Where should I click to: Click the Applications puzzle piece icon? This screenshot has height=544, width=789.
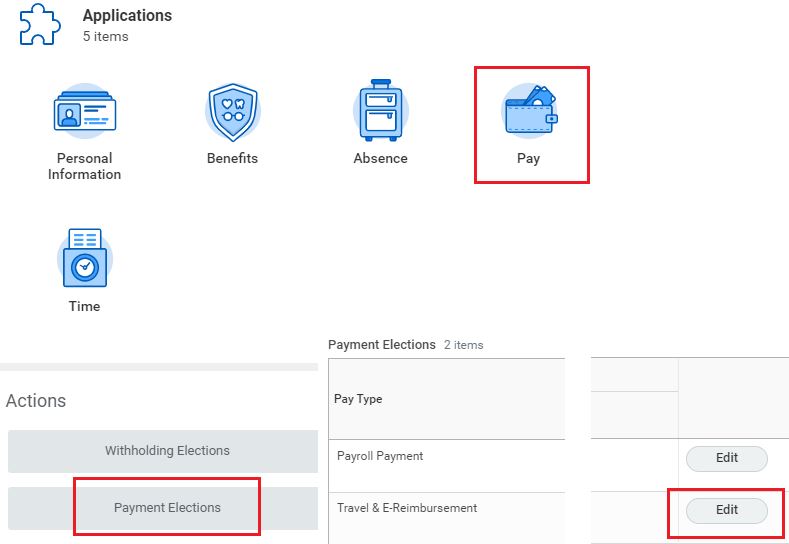coord(40,24)
